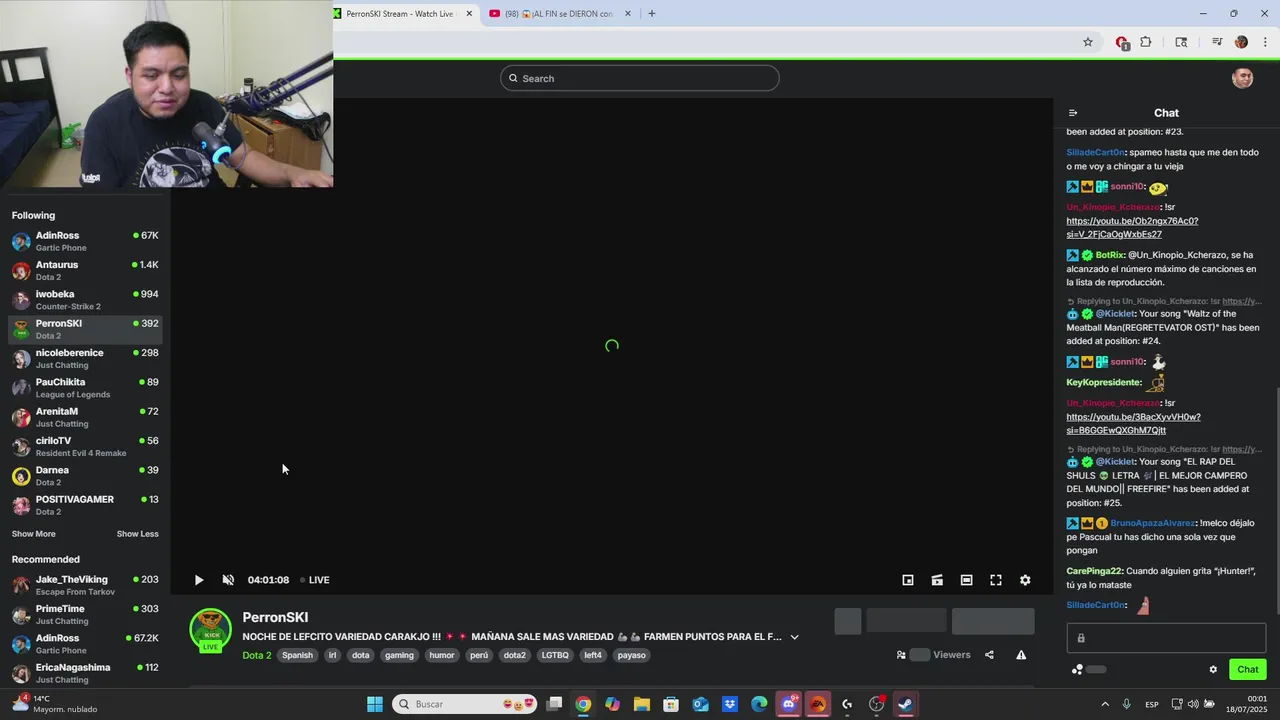Open the first youtu.be link in chat
The height and width of the screenshot is (720, 1280).
(x=1132, y=227)
